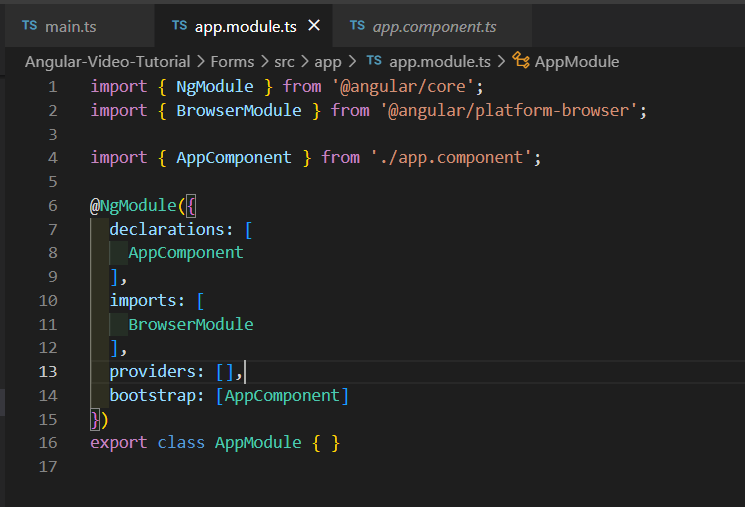Open Angular-Video-Tutorial in the breadcrumb
Image resolution: width=745 pixels, height=507 pixels.
[x=107, y=62]
